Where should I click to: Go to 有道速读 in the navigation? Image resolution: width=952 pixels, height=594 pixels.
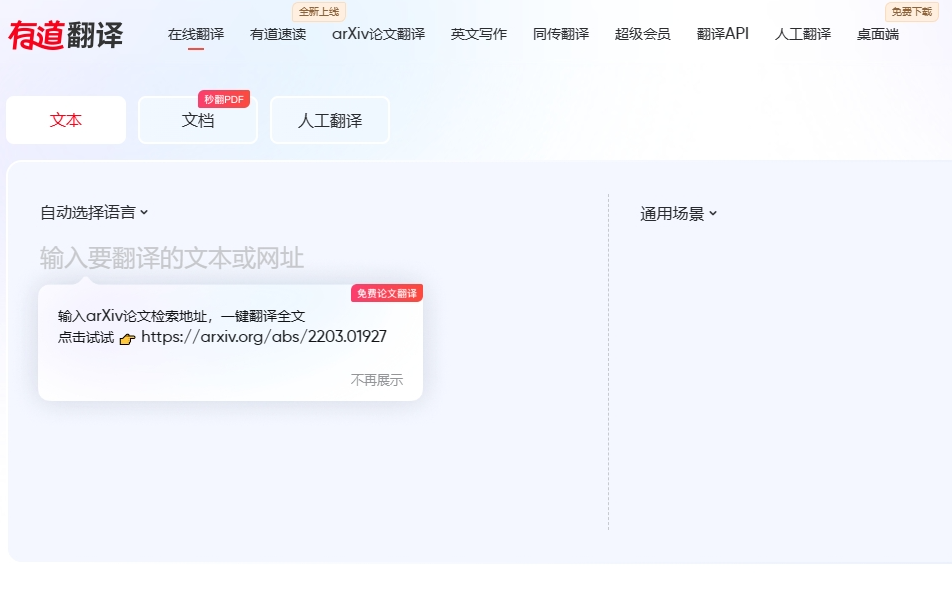click(278, 34)
